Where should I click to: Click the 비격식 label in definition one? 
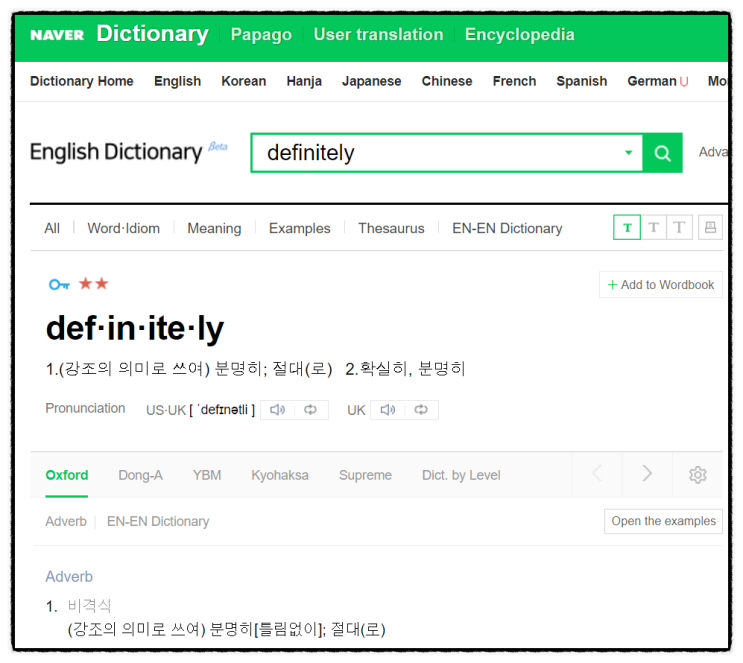(90, 606)
